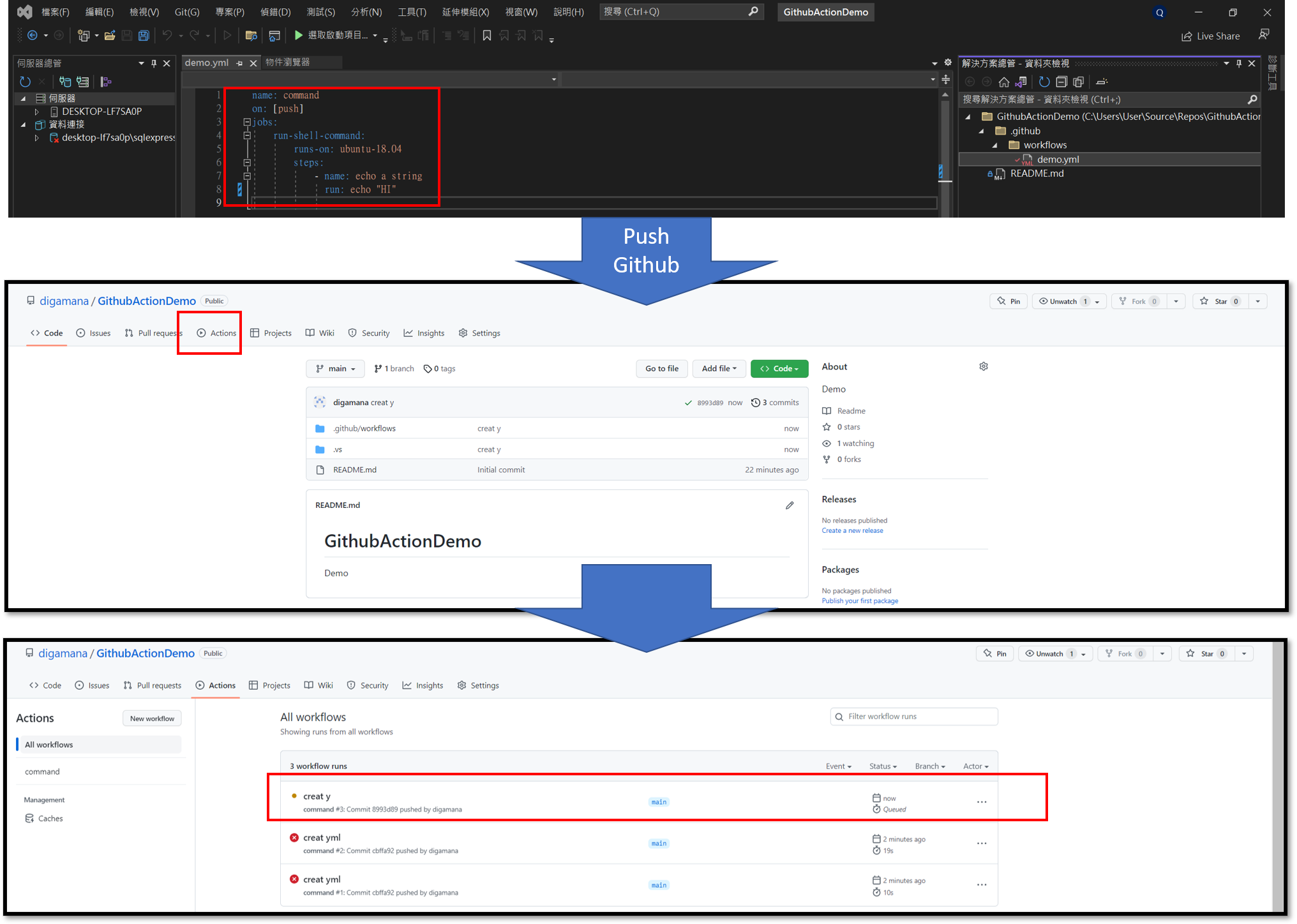Click the Toggle Bookmark icon in toolbar
This screenshot has width=1297, height=924.
(487, 36)
